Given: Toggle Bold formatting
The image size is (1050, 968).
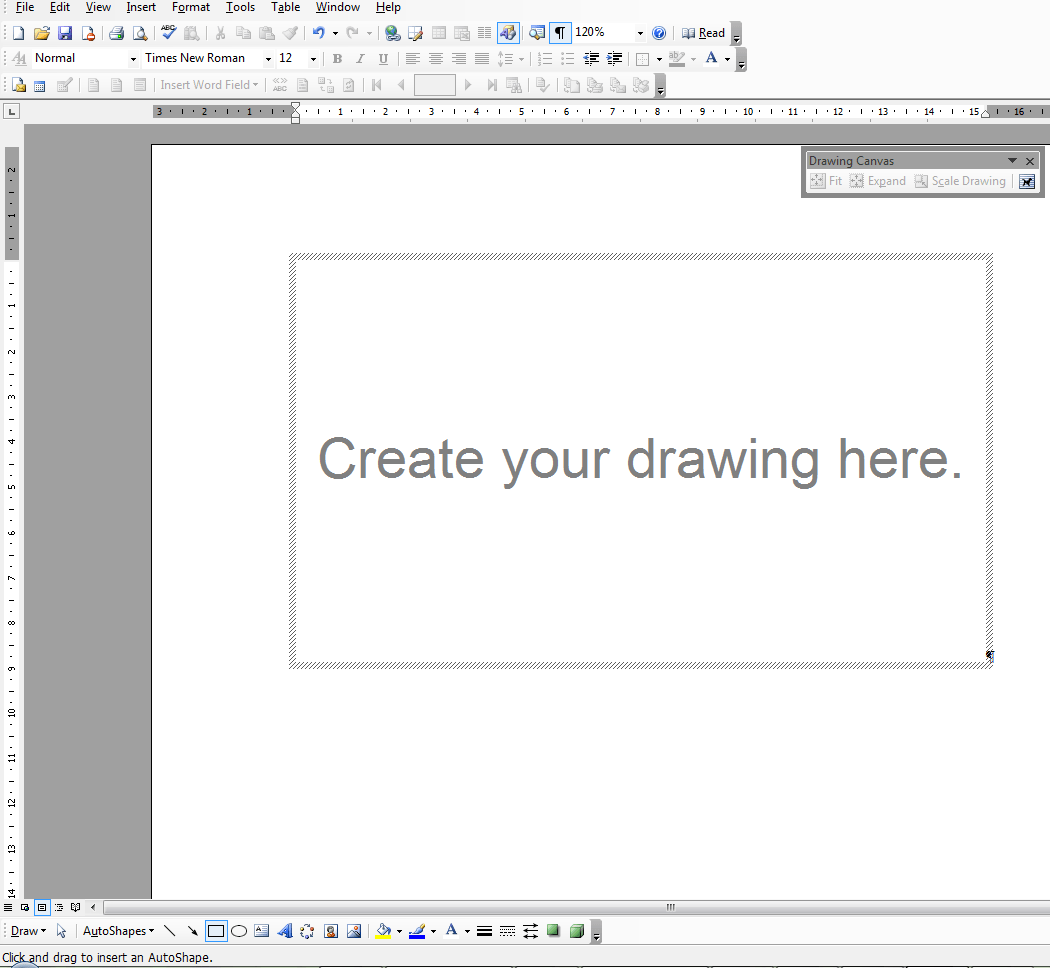Looking at the screenshot, I should [338, 59].
